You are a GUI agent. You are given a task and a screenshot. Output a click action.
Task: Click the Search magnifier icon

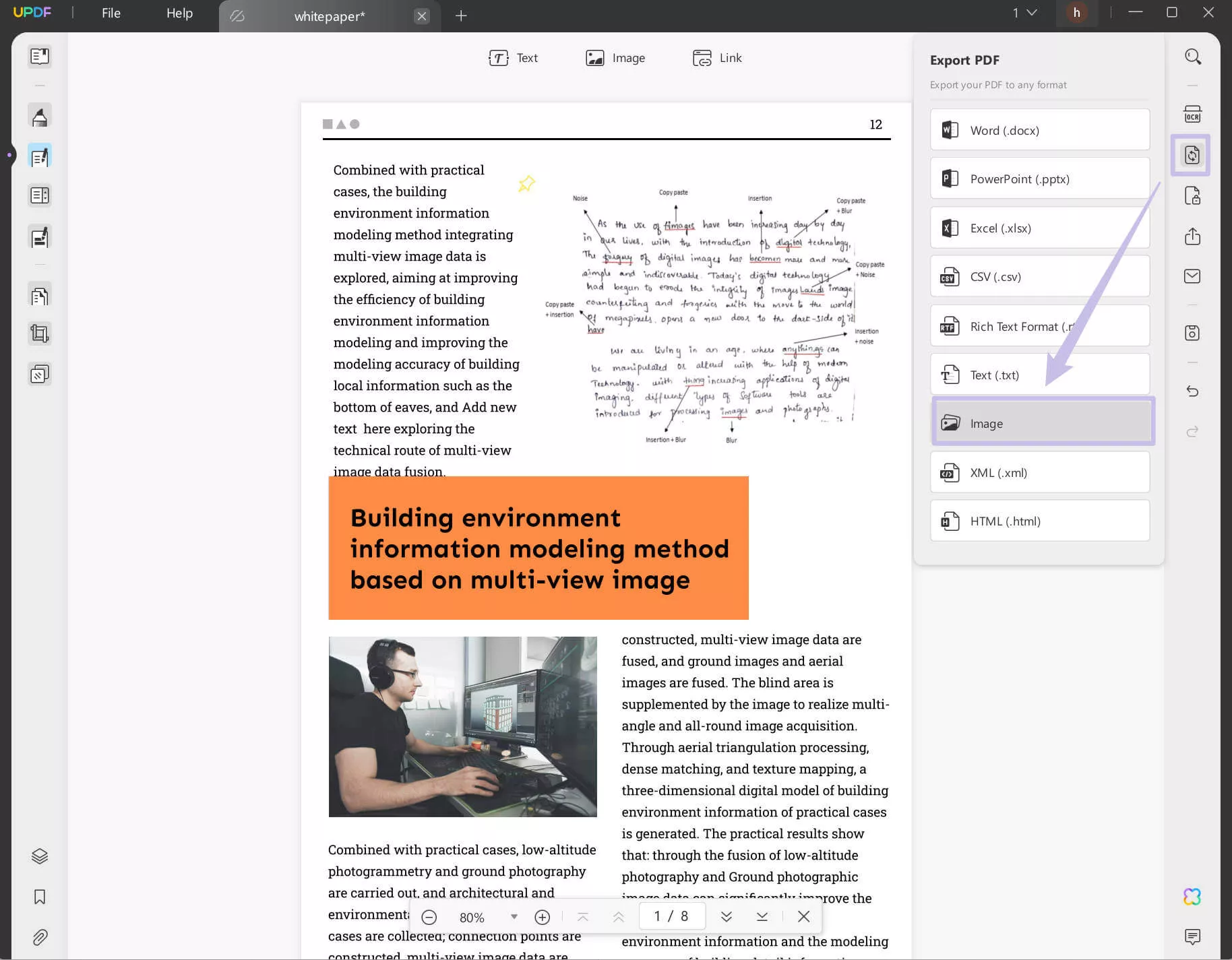(1193, 57)
